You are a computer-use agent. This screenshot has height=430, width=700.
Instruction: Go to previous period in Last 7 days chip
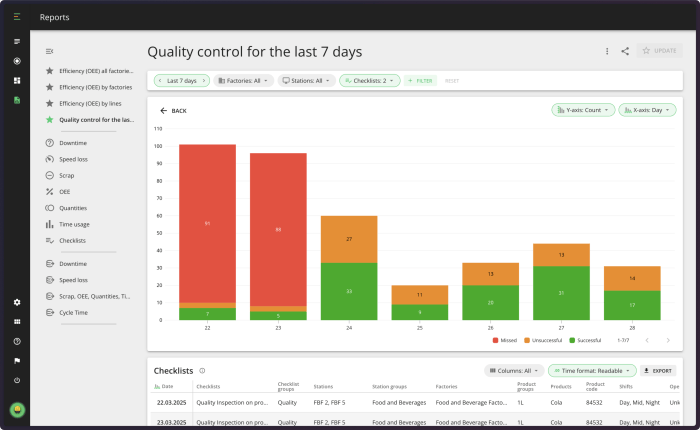click(x=160, y=81)
